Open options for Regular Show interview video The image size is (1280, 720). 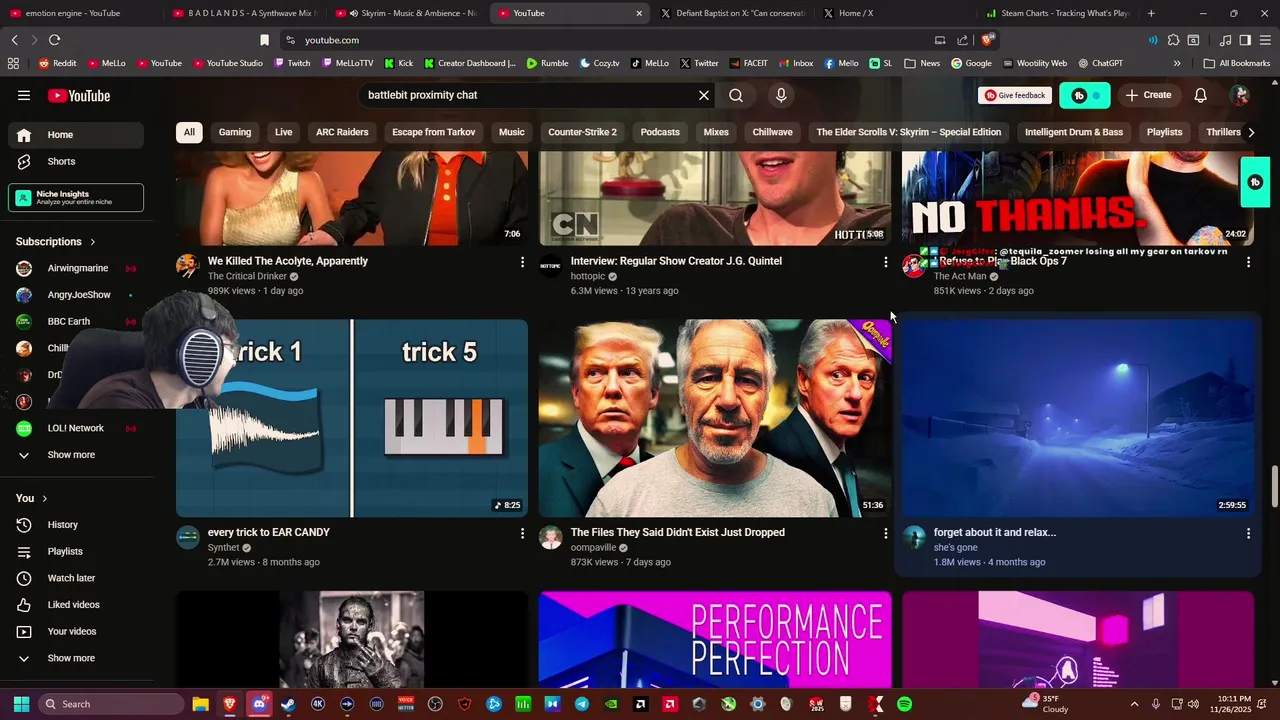pyautogui.click(x=885, y=262)
